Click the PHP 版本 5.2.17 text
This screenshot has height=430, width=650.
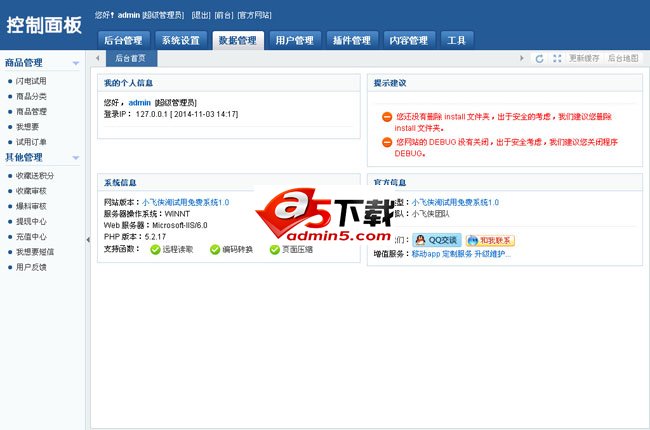tap(135, 237)
